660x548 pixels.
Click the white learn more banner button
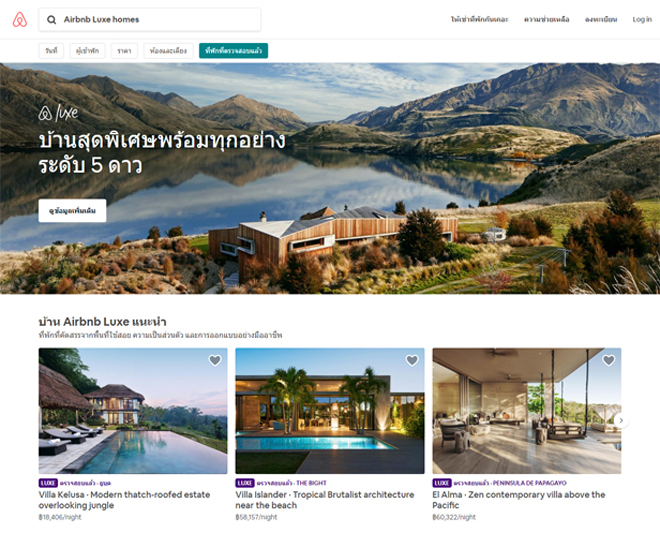pos(72,210)
